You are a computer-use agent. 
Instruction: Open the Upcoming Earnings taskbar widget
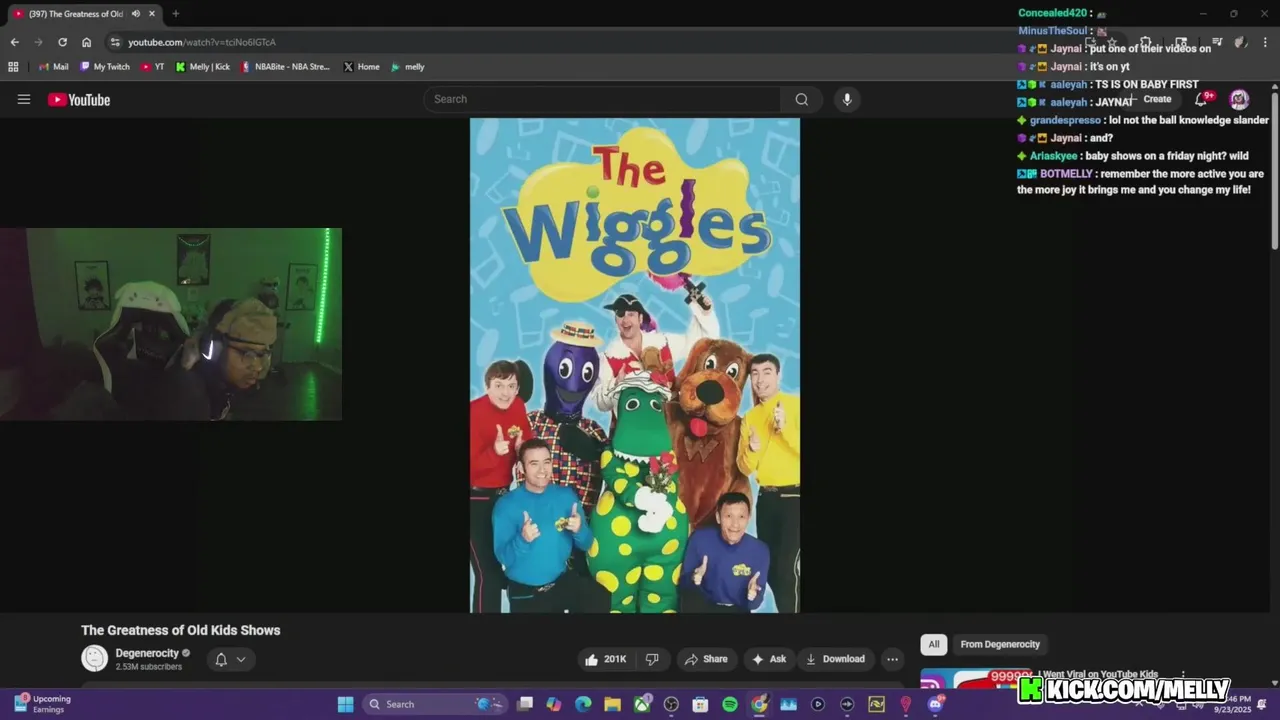pyautogui.click(x=42, y=704)
